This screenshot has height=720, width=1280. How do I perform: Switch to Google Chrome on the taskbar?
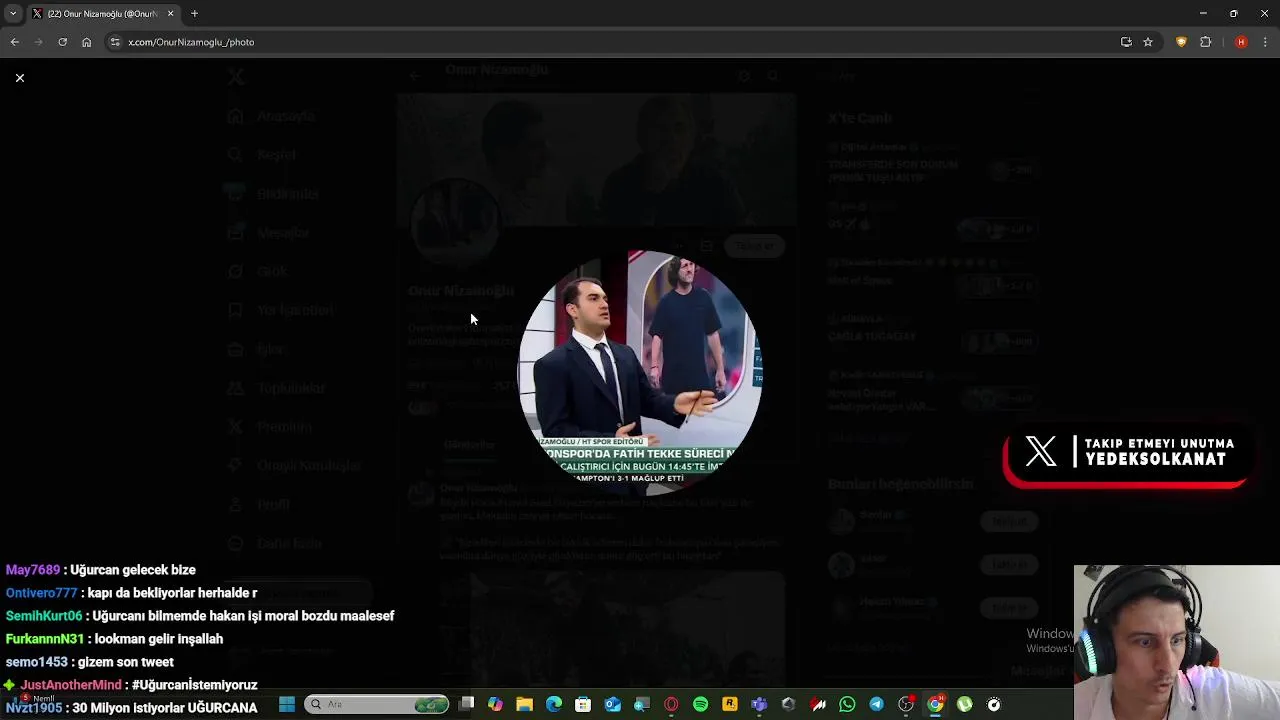click(935, 704)
